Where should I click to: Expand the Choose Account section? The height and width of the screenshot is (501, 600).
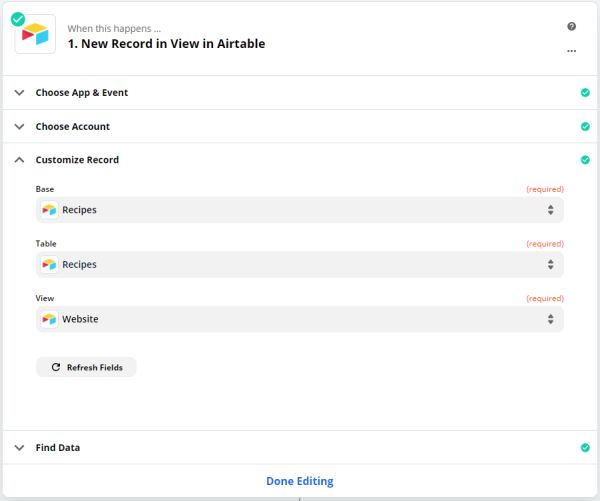pos(300,126)
